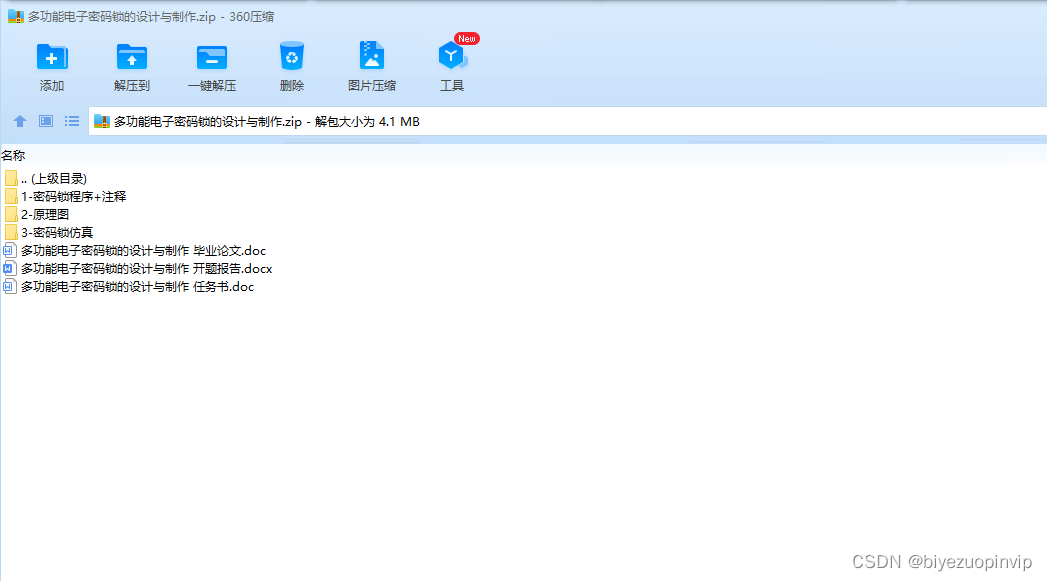
Task: Select the 2-原理图 folder name
Action: point(45,214)
